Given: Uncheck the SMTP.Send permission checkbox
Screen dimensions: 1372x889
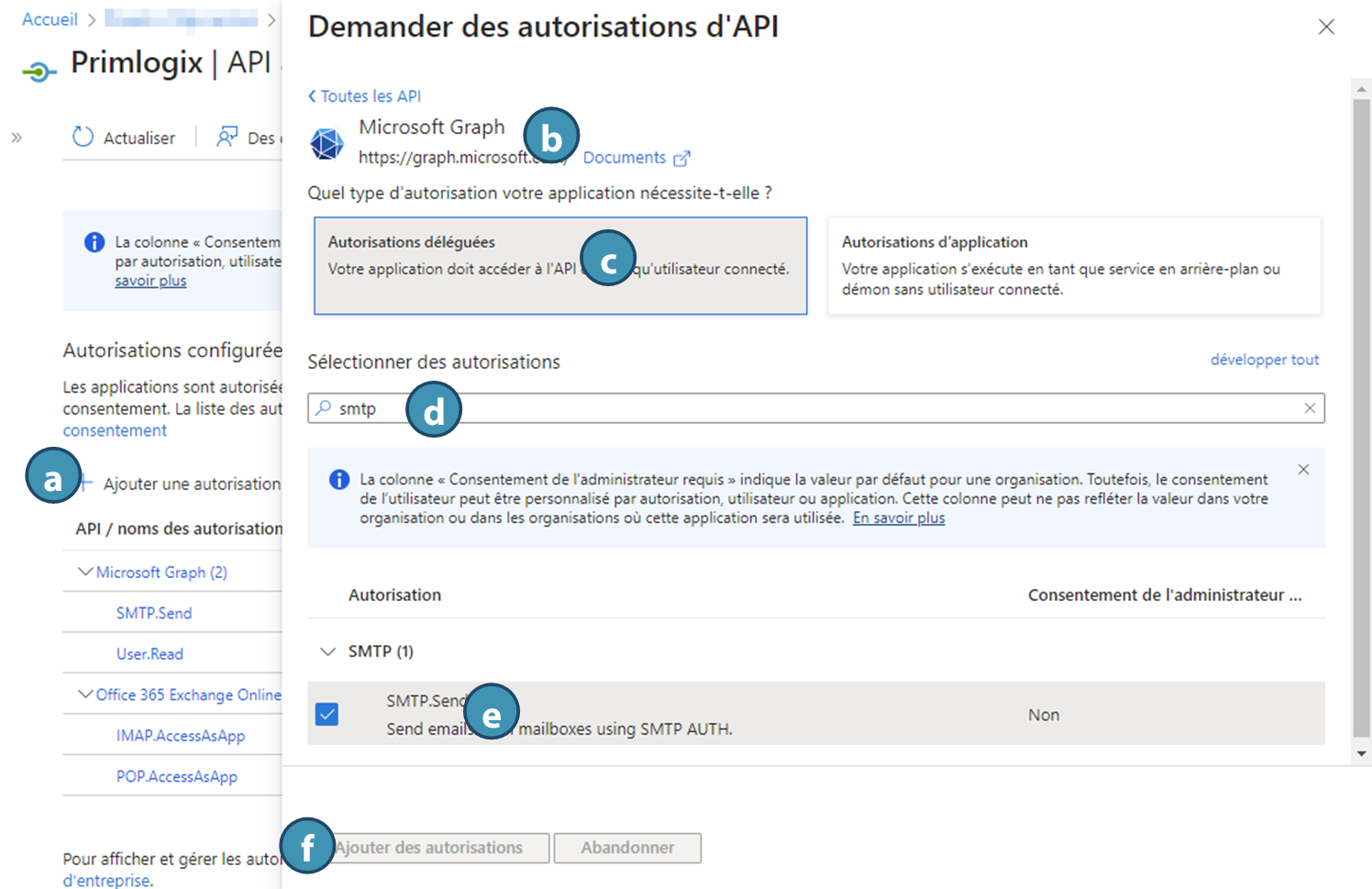Looking at the screenshot, I should [327, 714].
